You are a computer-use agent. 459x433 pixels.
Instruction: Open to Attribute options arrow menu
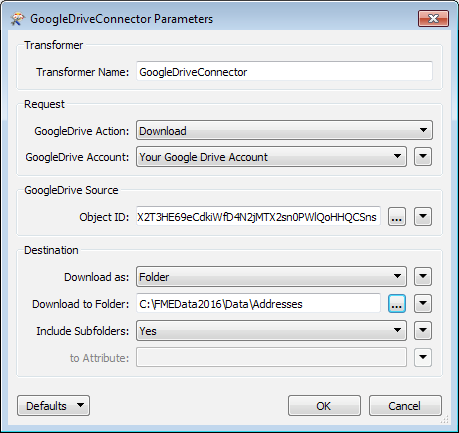(423, 358)
